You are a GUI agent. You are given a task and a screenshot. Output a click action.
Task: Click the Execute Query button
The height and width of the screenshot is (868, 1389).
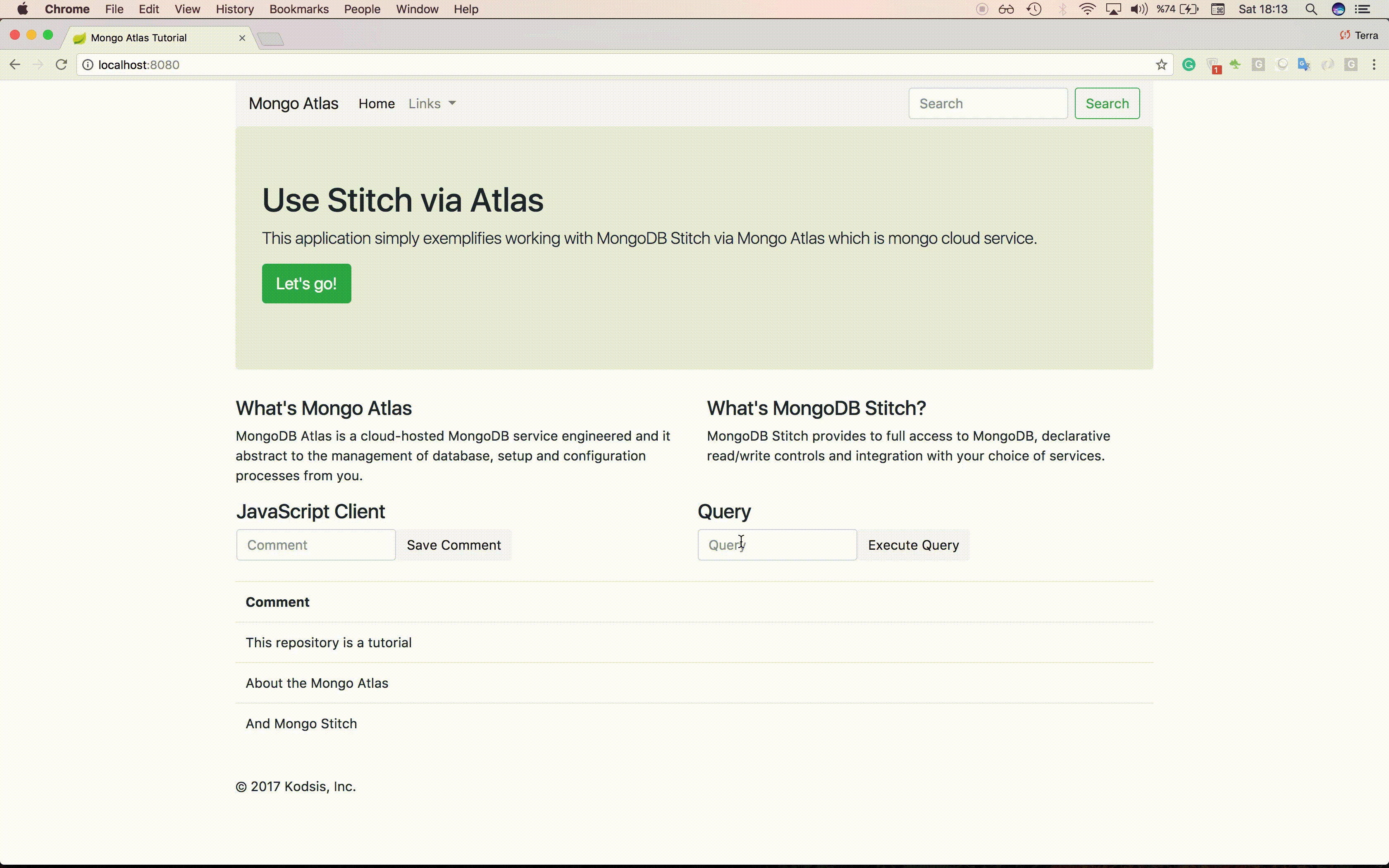coord(913,545)
